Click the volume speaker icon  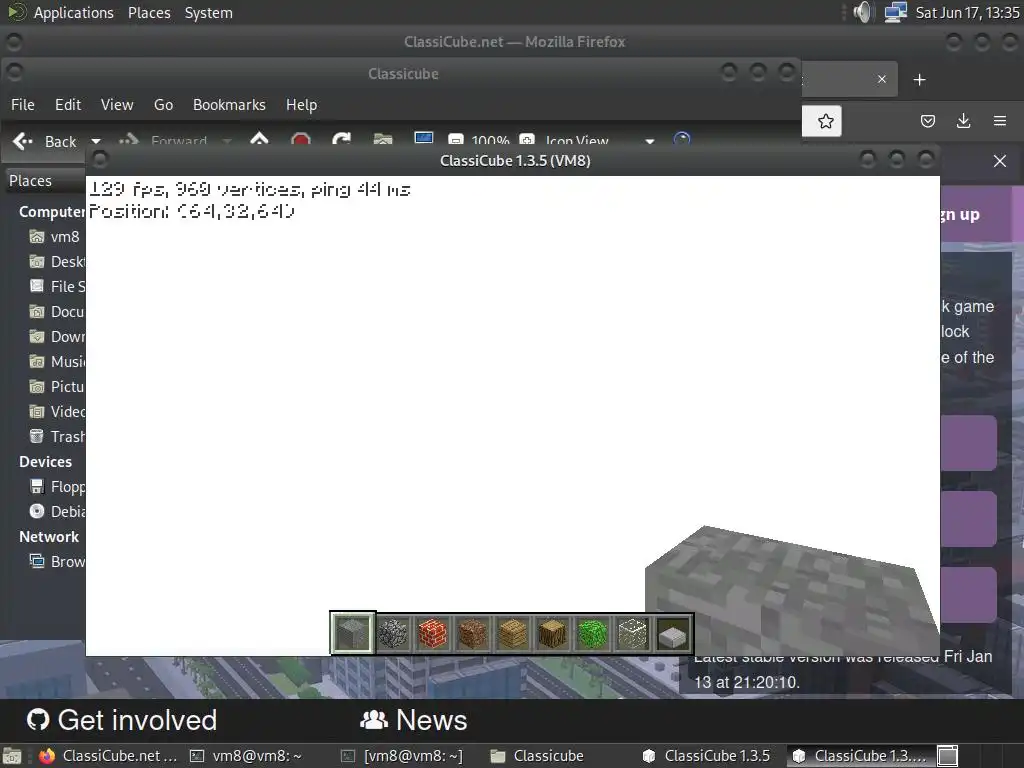862,12
